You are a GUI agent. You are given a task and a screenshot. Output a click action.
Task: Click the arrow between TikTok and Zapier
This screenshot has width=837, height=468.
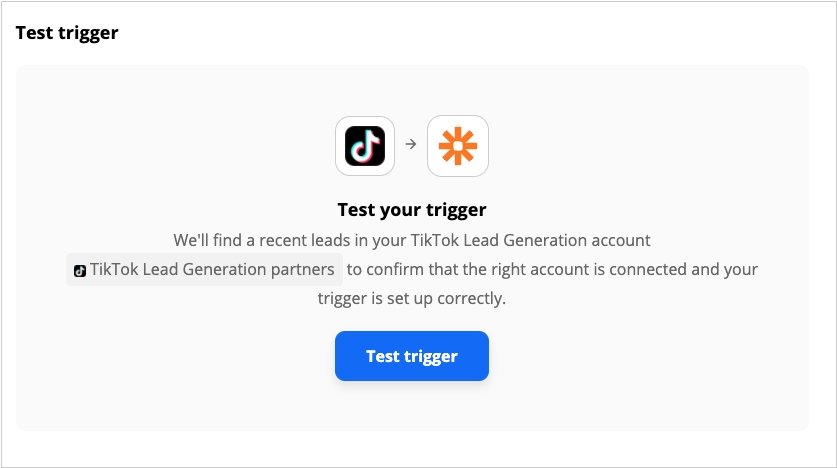[x=410, y=144]
